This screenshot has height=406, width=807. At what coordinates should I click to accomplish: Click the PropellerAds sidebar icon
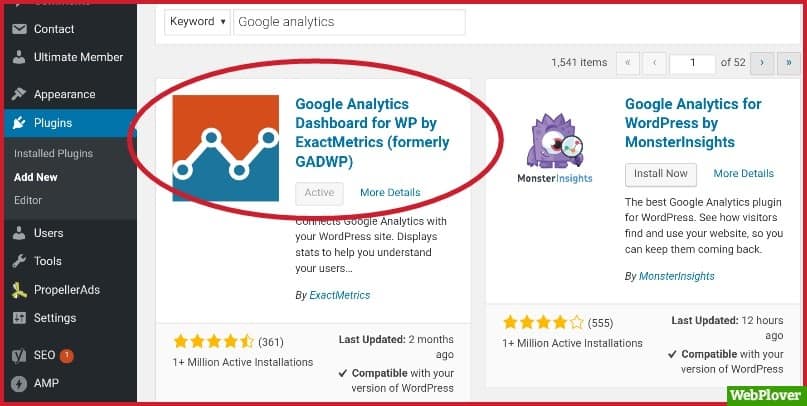tap(19, 290)
